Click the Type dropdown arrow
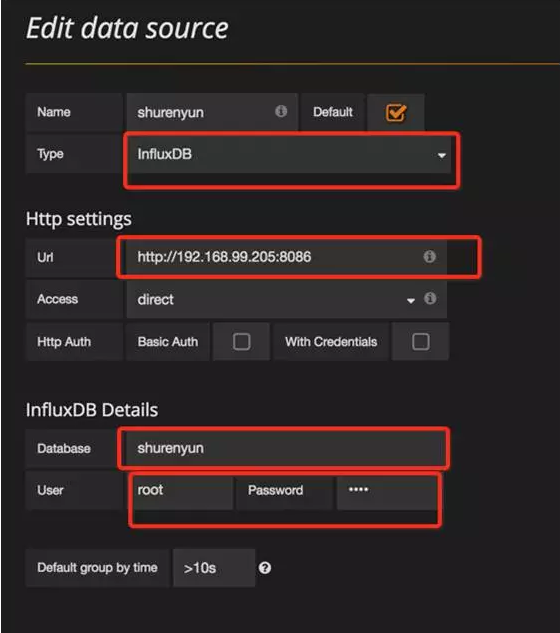 (442, 155)
